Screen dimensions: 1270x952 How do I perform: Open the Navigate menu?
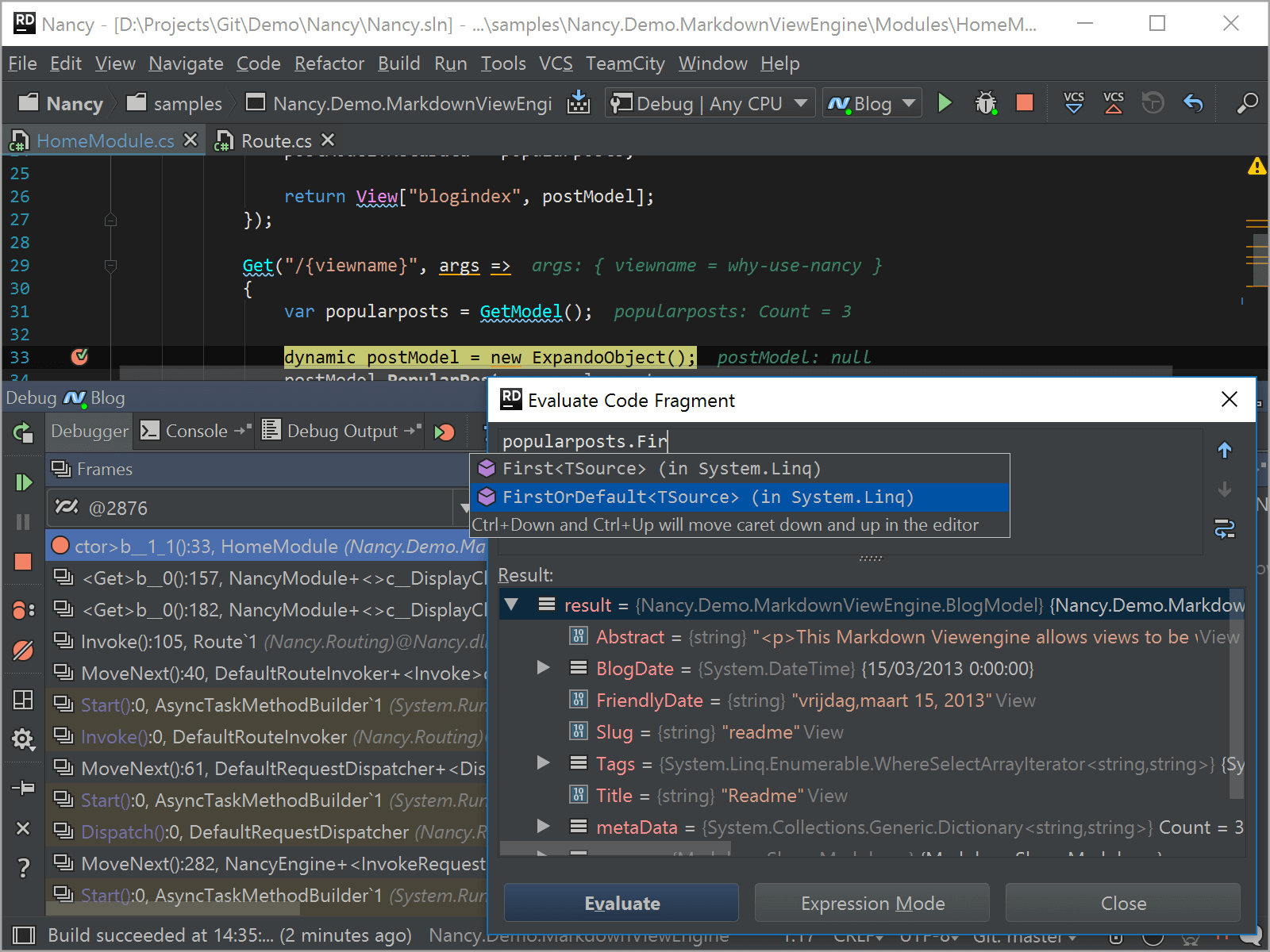tap(186, 63)
